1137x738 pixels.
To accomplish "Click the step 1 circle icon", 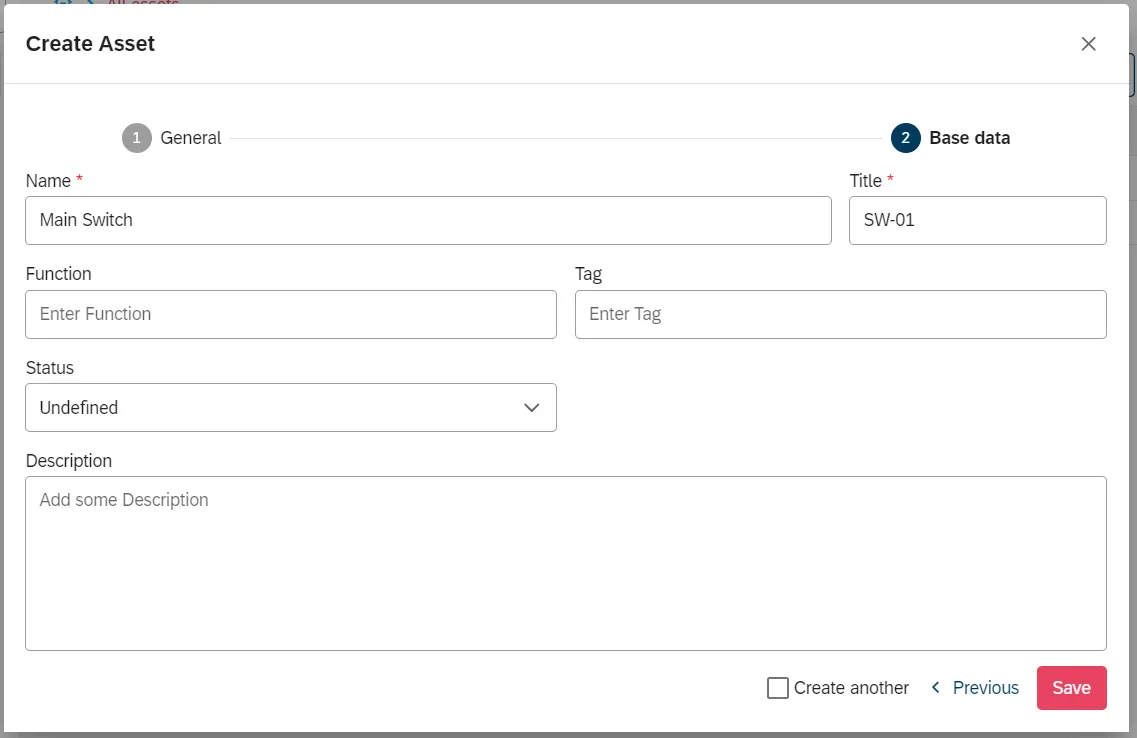I will pos(136,138).
